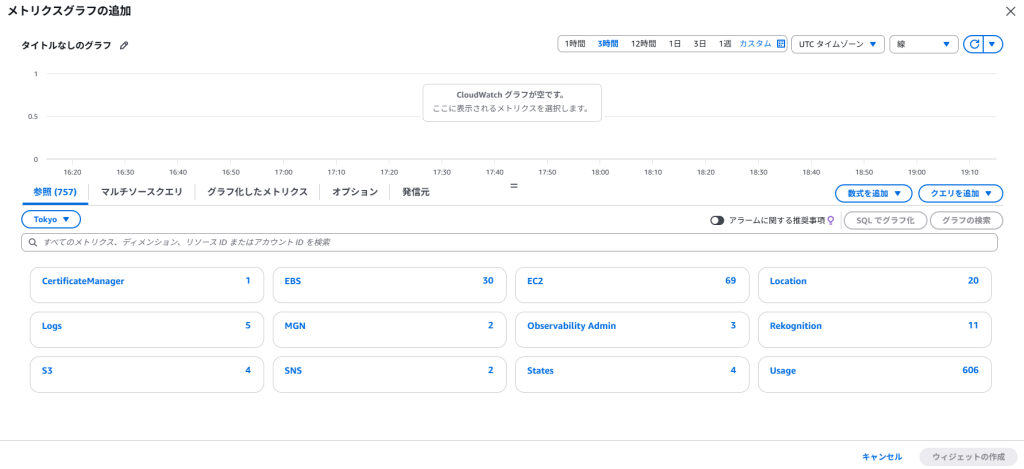Open the EC2 metrics namespace card

coord(631,282)
